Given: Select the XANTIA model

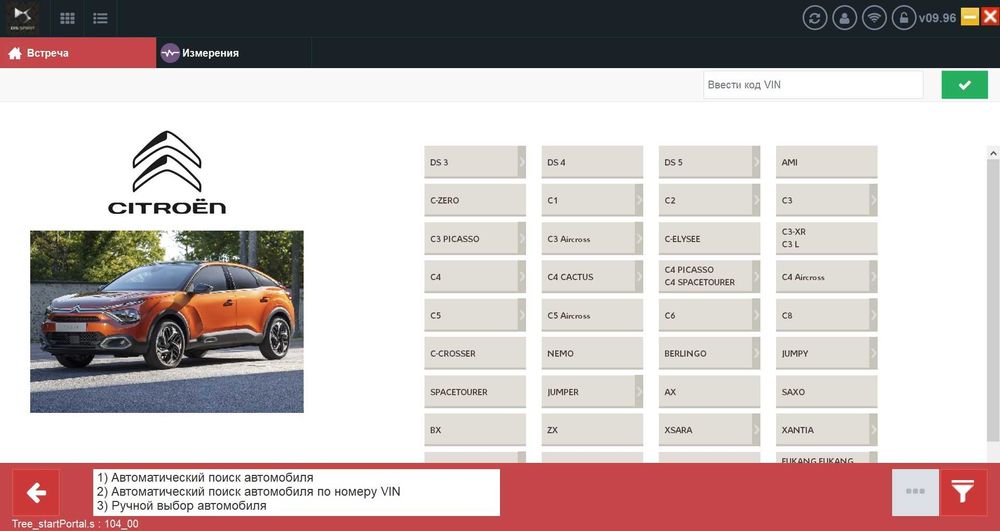Looking at the screenshot, I should 827,430.
